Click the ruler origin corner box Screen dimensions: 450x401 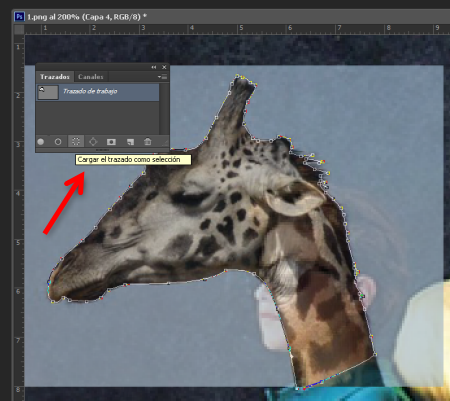coord(19,29)
